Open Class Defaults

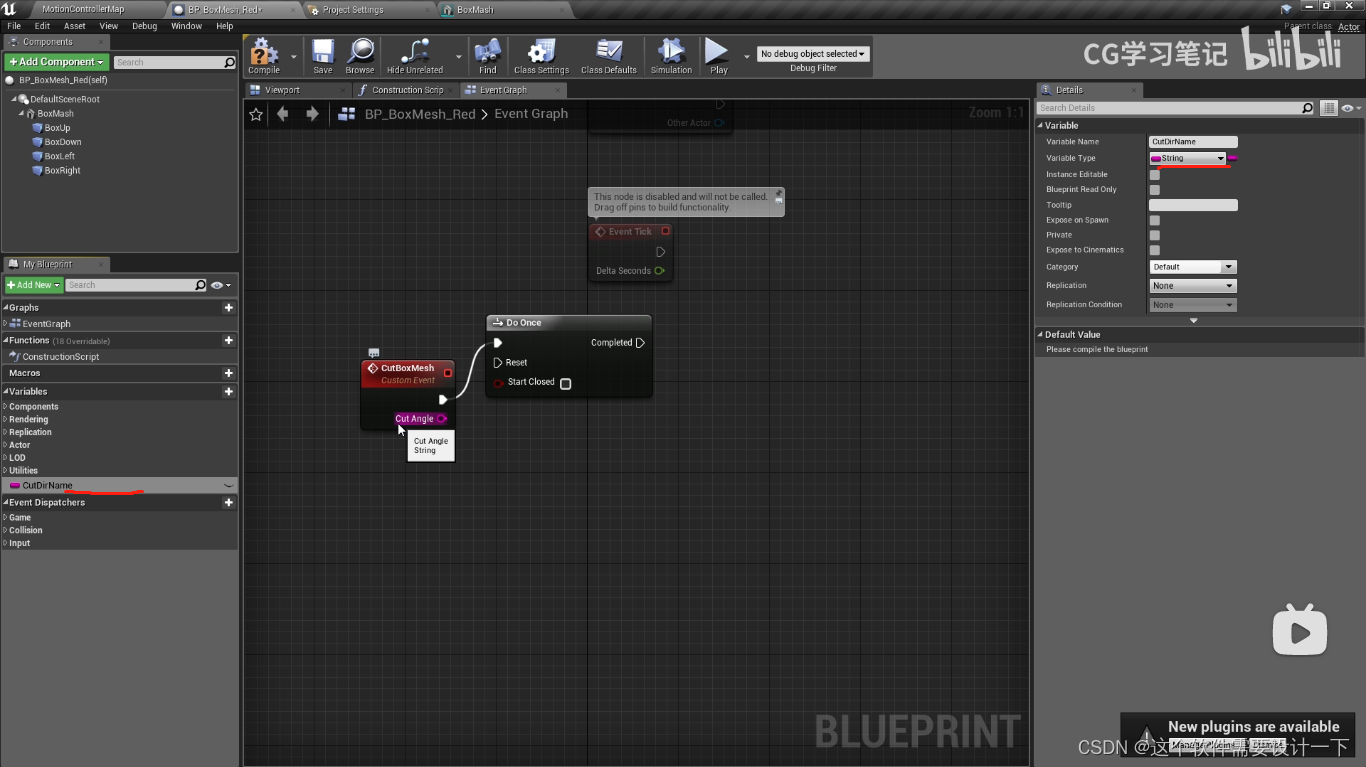(x=608, y=56)
